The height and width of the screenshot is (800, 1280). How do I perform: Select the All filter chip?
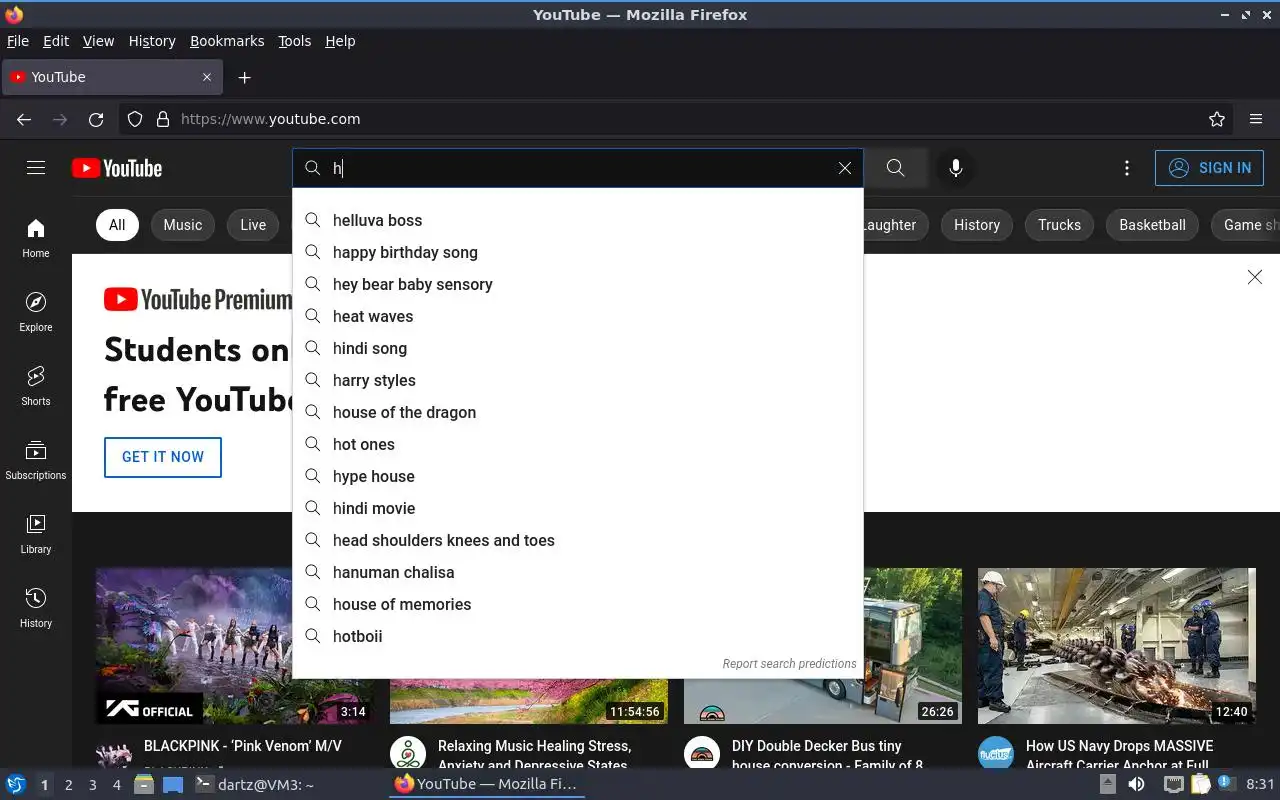pos(117,225)
